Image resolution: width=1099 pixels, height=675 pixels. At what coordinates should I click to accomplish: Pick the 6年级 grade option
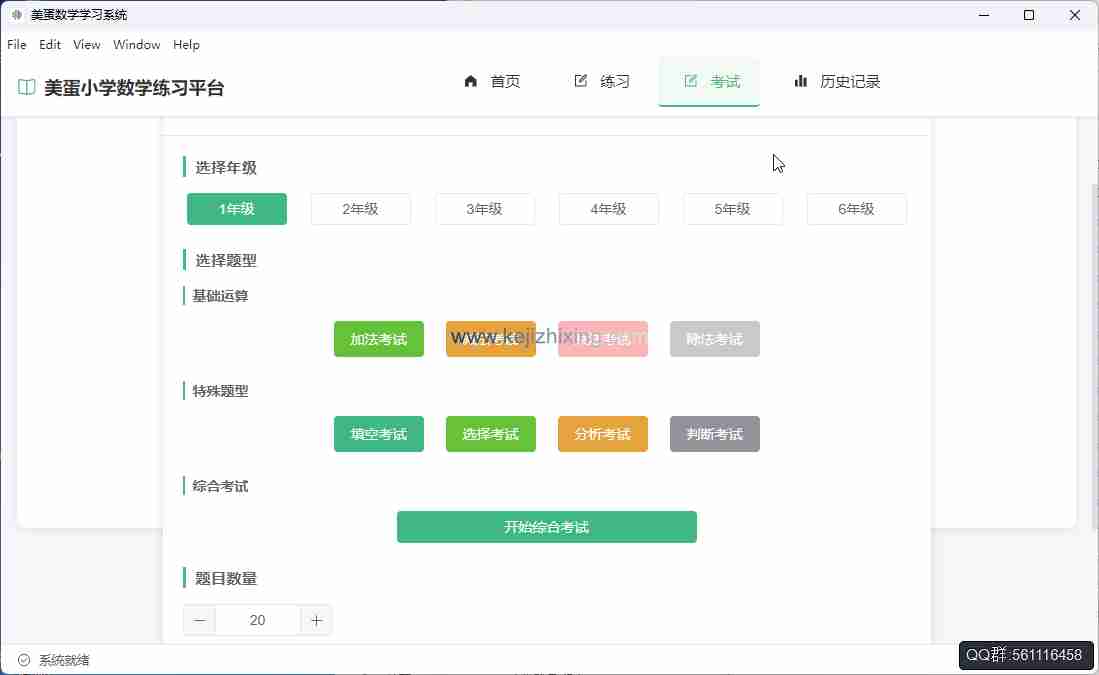856,209
